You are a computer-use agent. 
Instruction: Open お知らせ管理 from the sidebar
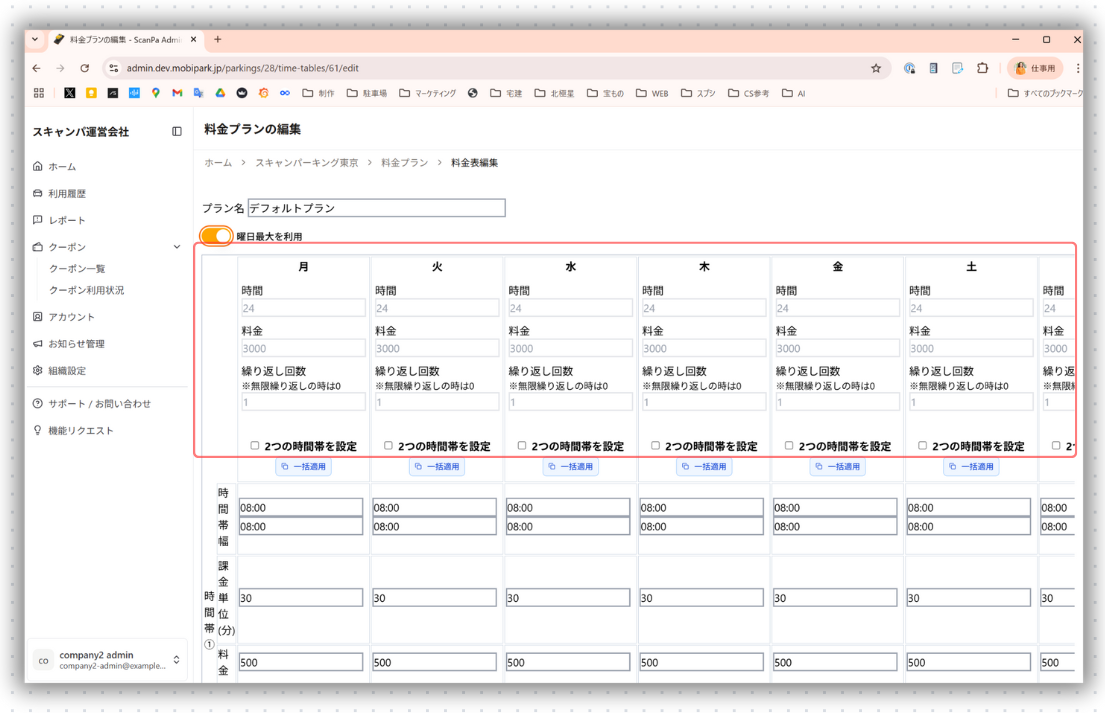(x=76, y=344)
